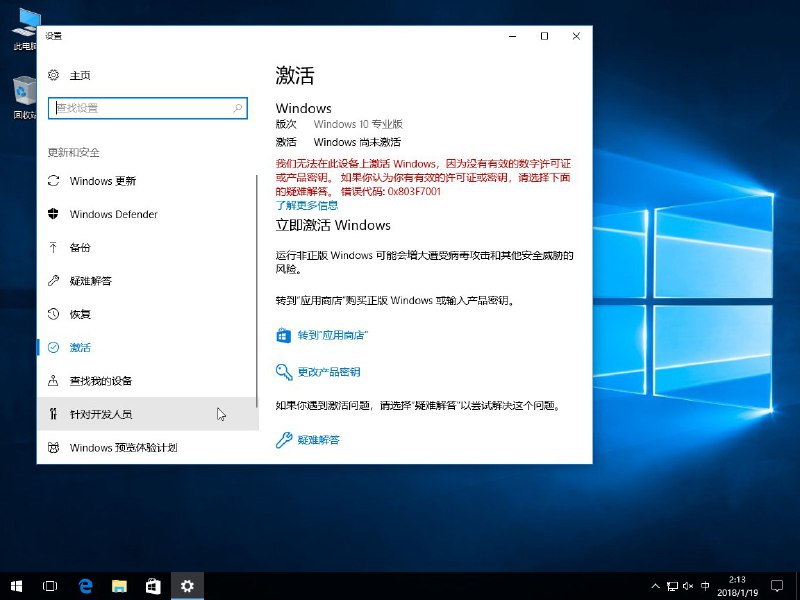800x600 pixels.
Task: Click the 中 input method indicator
Action: click(x=705, y=586)
